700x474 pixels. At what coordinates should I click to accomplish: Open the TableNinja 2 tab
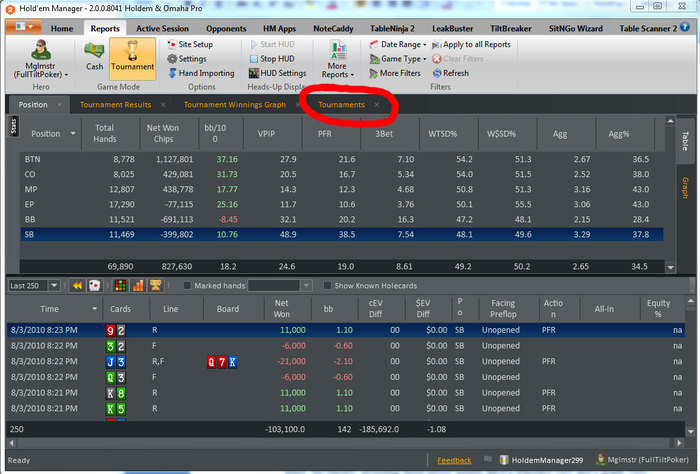pyautogui.click(x=392, y=28)
